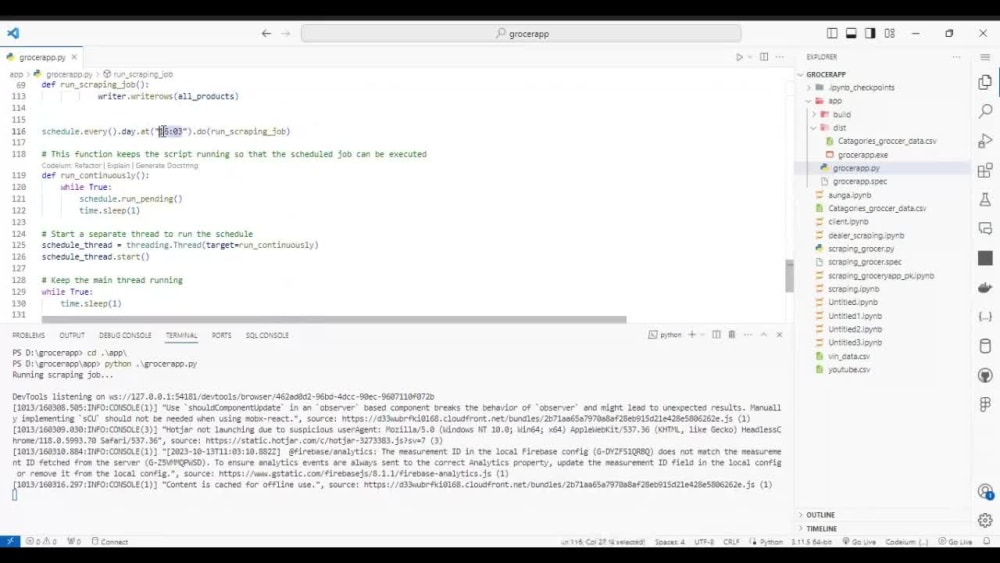Click Spaces: 4 indentation in status bar
Viewport: 1000px width, 563px height.
[670, 541]
